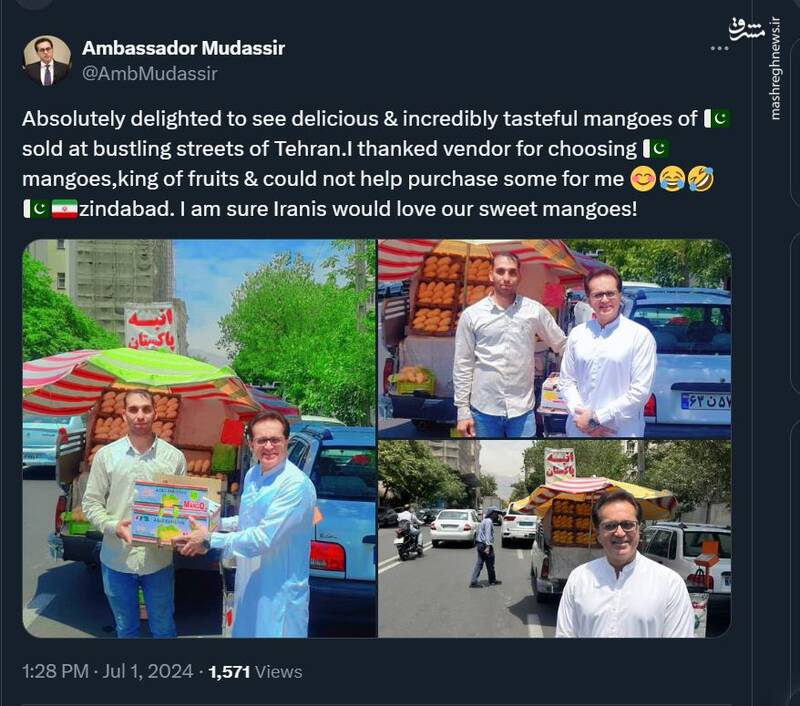Viewport: 800px width, 706px height.
Task: Click the rolling-on-floor laughing emoji
Action: tap(701, 179)
